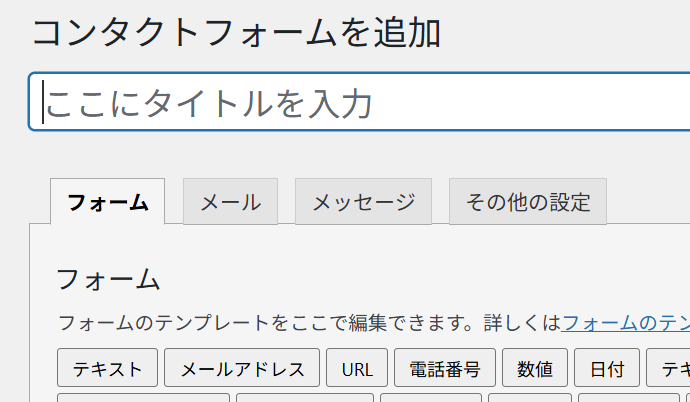The width and height of the screenshot is (690, 402).
Task: Insert a 電話番号 field tag
Action: click(x=445, y=368)
